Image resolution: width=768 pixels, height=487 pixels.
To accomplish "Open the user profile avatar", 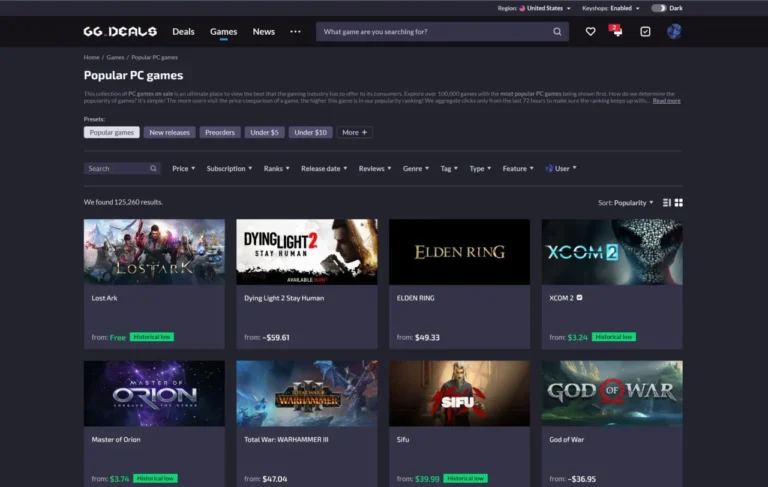I will 674,31.
